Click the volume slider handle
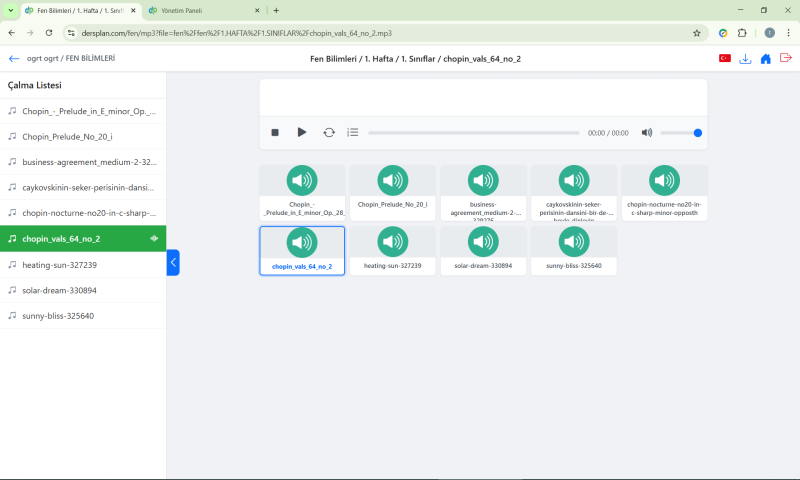 click(x=698, y=132)
